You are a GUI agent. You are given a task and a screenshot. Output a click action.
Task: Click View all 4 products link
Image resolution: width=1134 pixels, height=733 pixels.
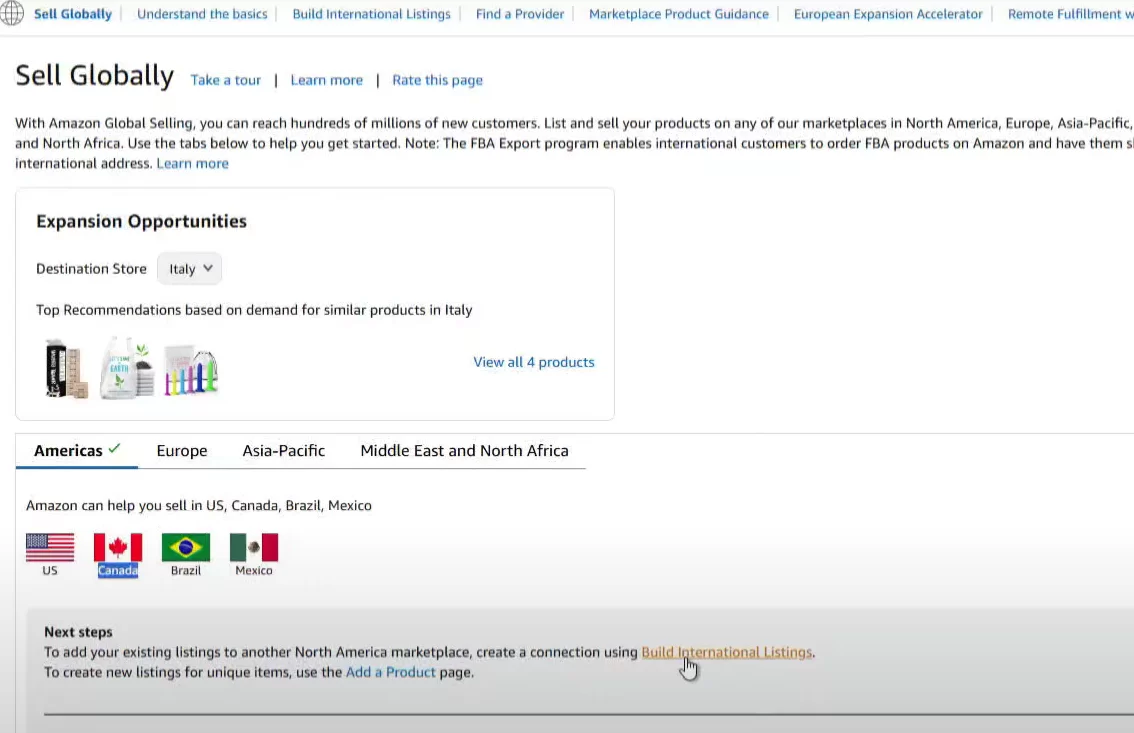(534, 362)
